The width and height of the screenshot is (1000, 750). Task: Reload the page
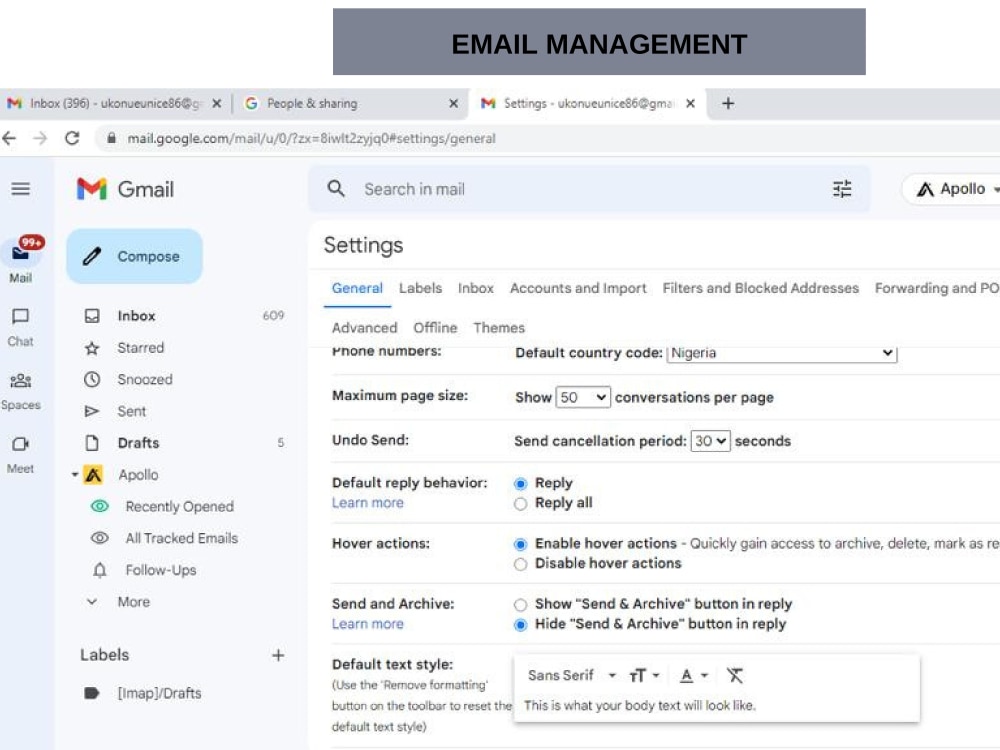click(72, 138)
